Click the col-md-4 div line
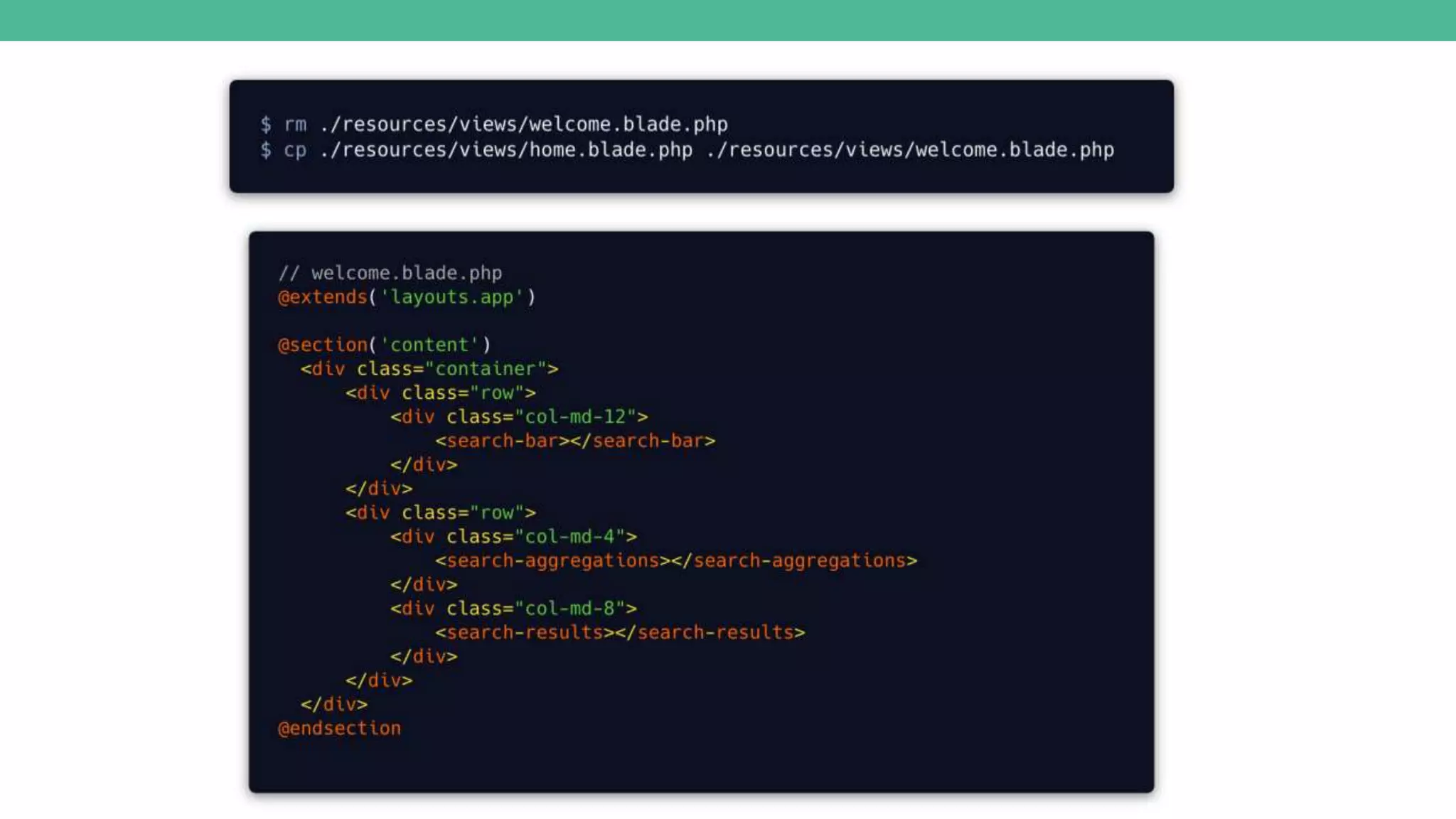 [513, 537]
